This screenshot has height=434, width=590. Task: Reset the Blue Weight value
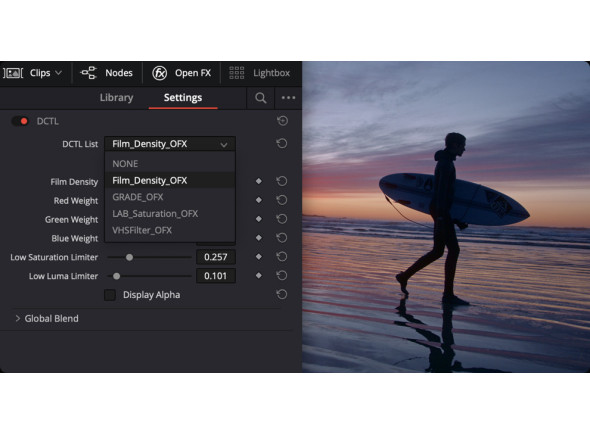[x=282, y=238]
